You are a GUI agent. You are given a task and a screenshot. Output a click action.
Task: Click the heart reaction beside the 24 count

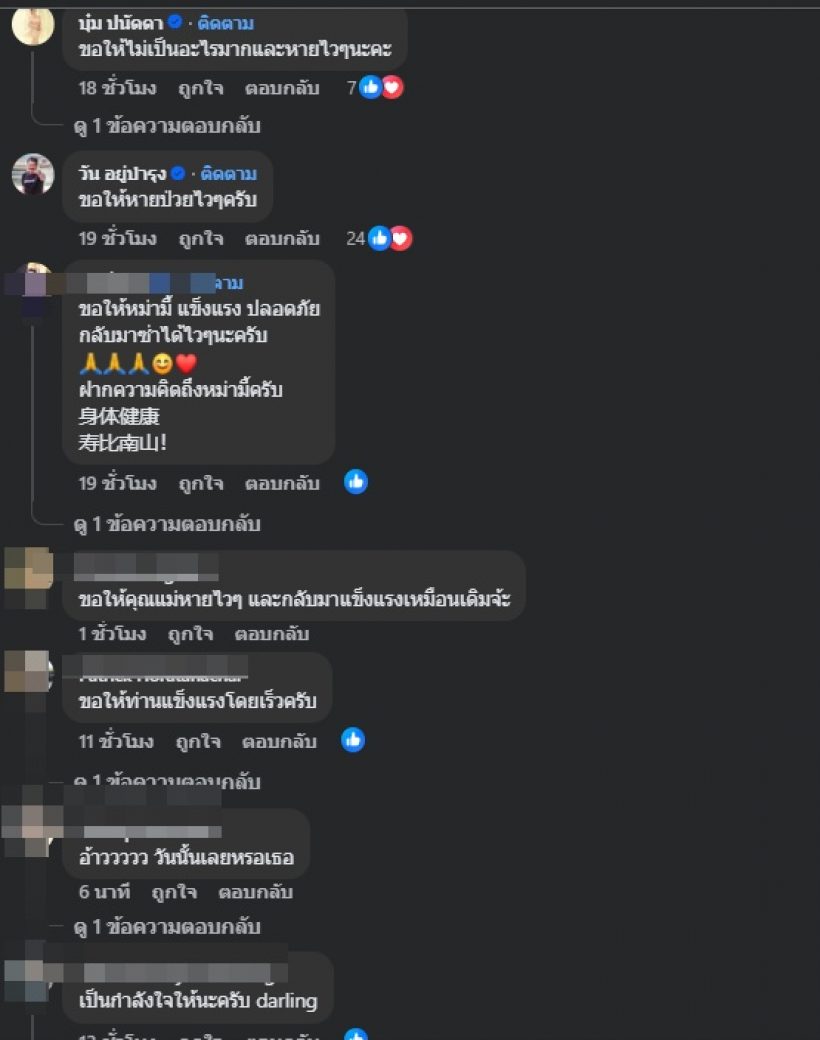pos(401,238)
